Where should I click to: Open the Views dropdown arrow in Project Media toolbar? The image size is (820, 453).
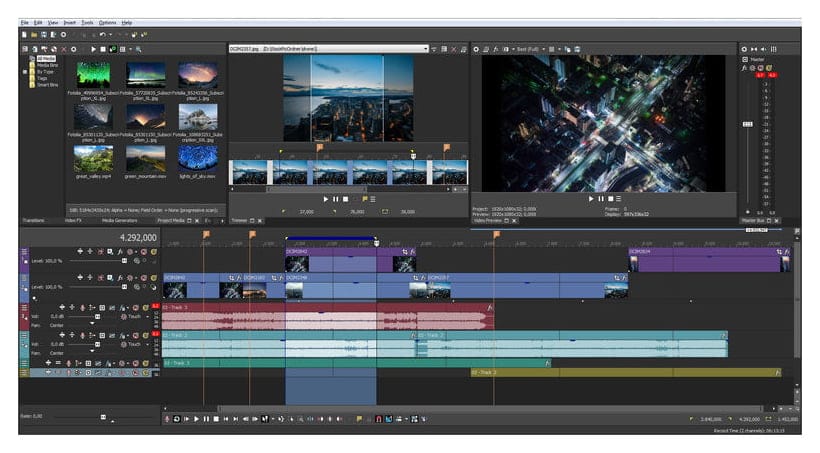(130, 49)
